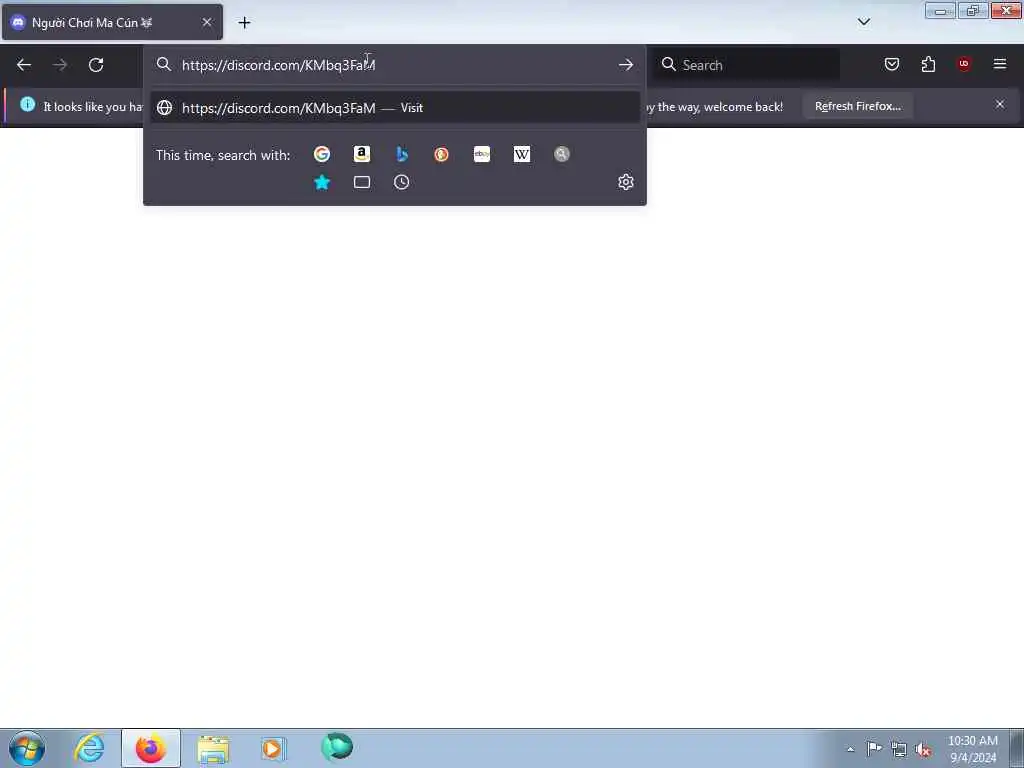Open search settings gear in dropdown
This screenshot has width=1024, height=768.
point(626,182)
